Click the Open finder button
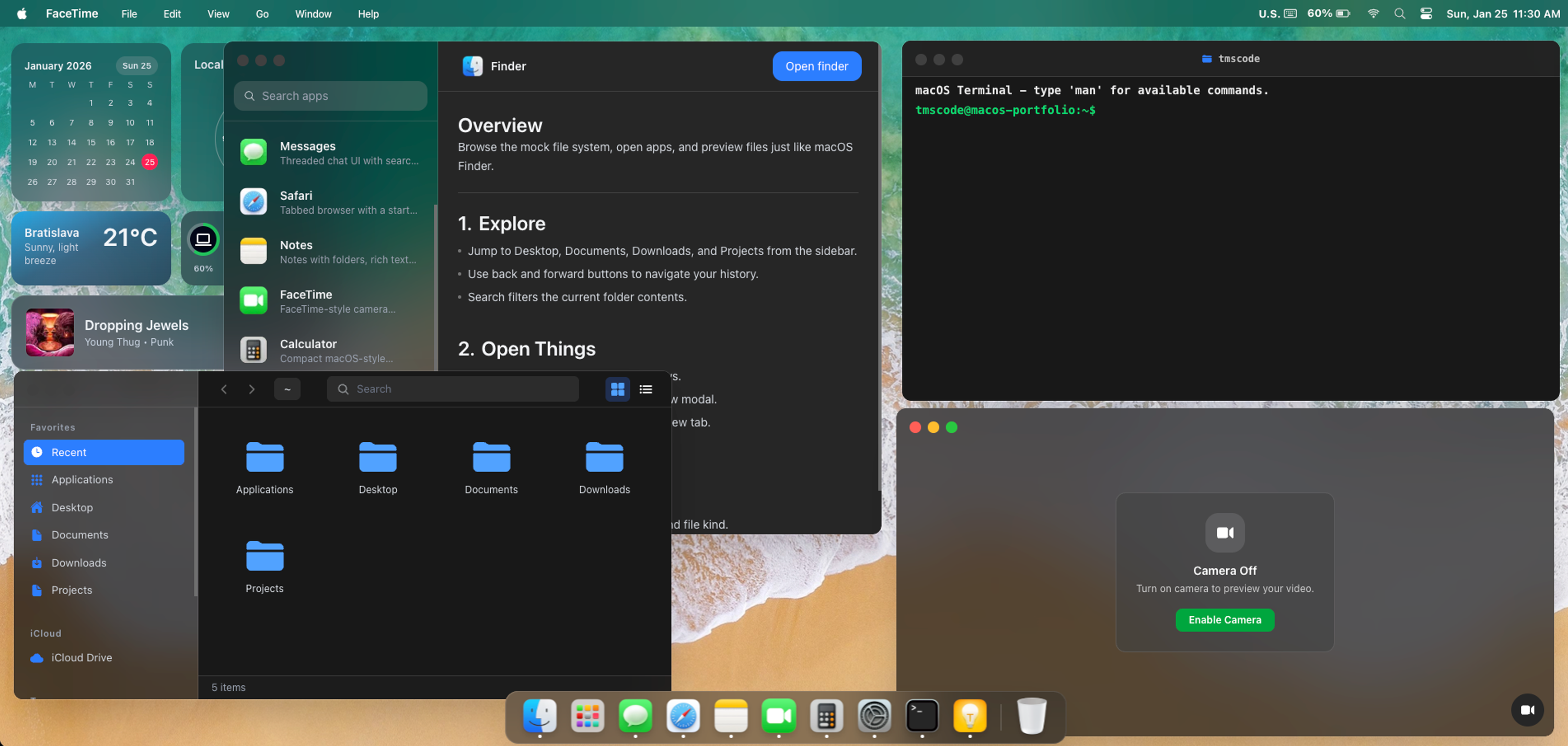 point(816,66)
